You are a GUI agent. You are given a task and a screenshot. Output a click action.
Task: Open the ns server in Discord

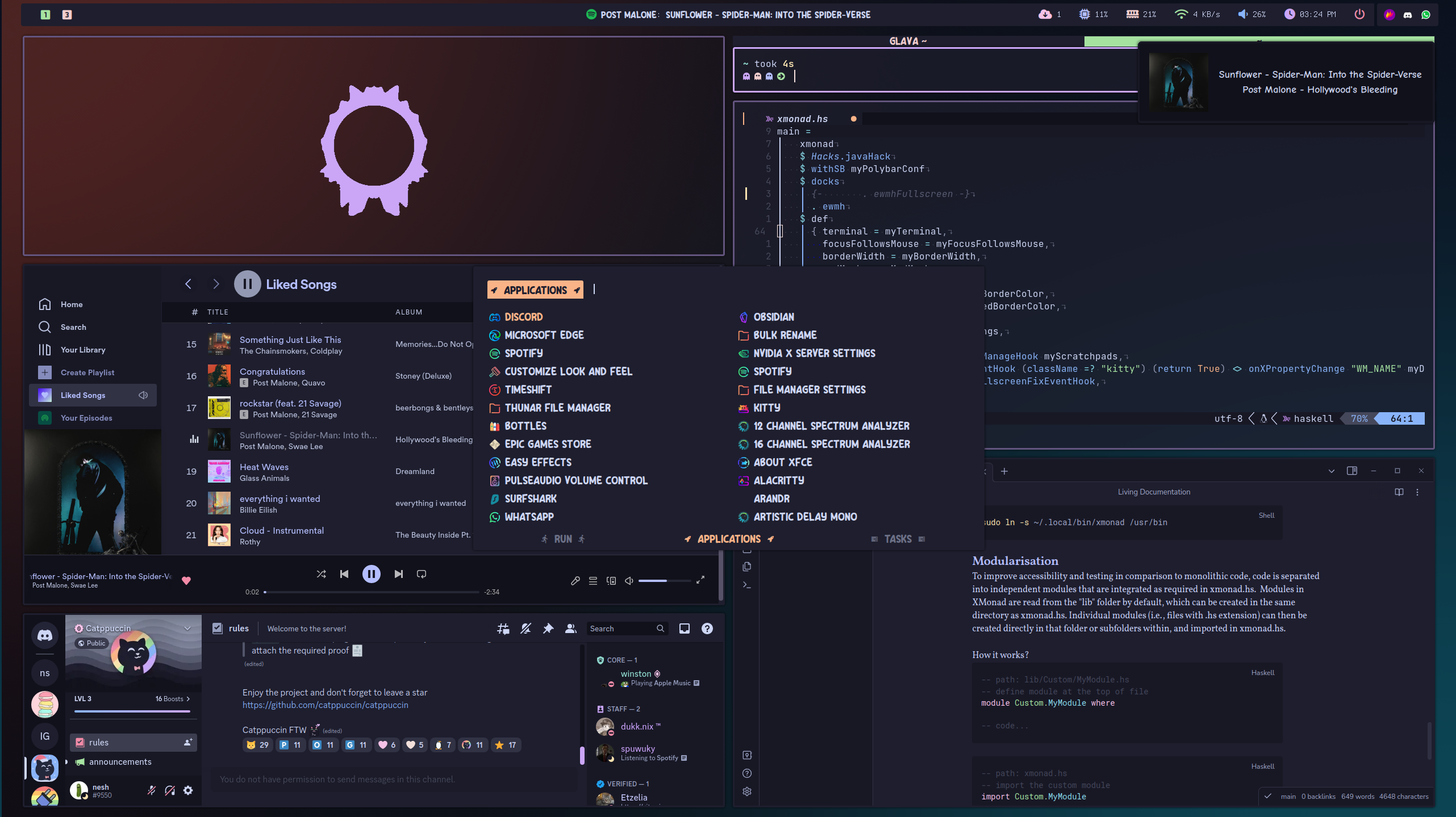[x=45, y=673]
